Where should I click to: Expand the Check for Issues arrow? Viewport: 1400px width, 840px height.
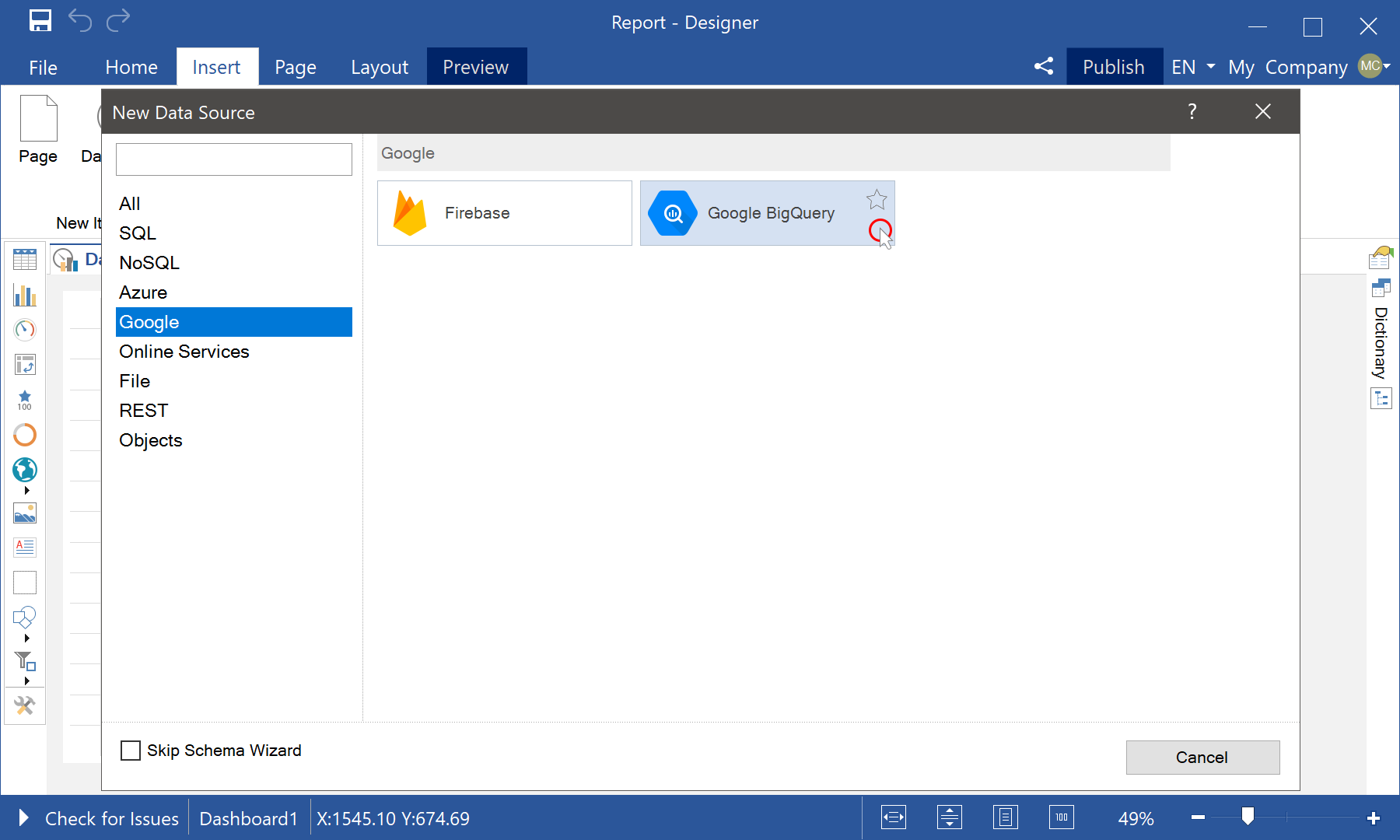[x=23, y=817]
